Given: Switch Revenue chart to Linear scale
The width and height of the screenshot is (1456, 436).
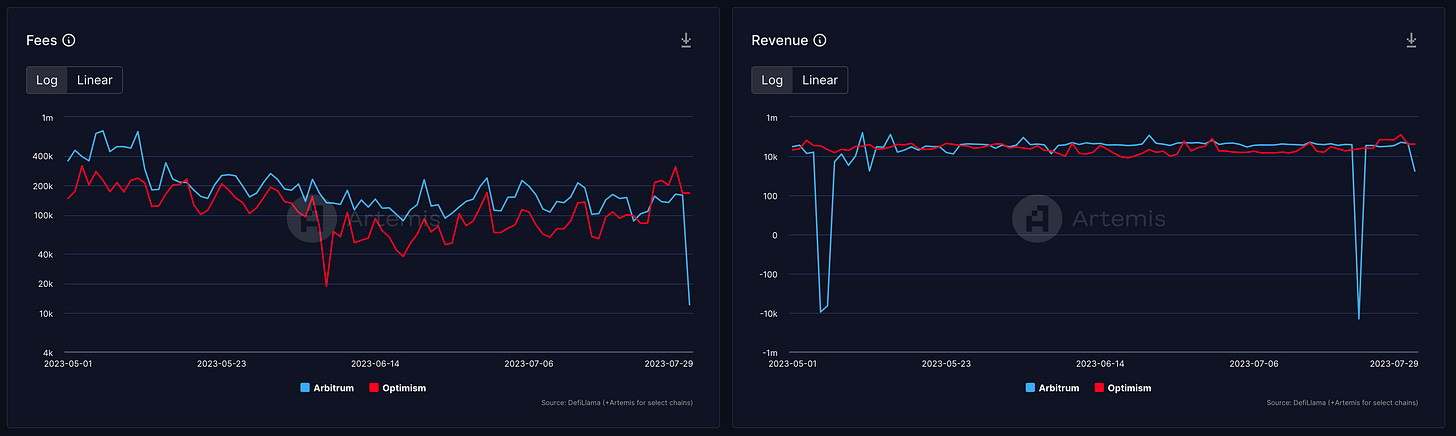Looking at the screenshot, I should click(820, 80).
